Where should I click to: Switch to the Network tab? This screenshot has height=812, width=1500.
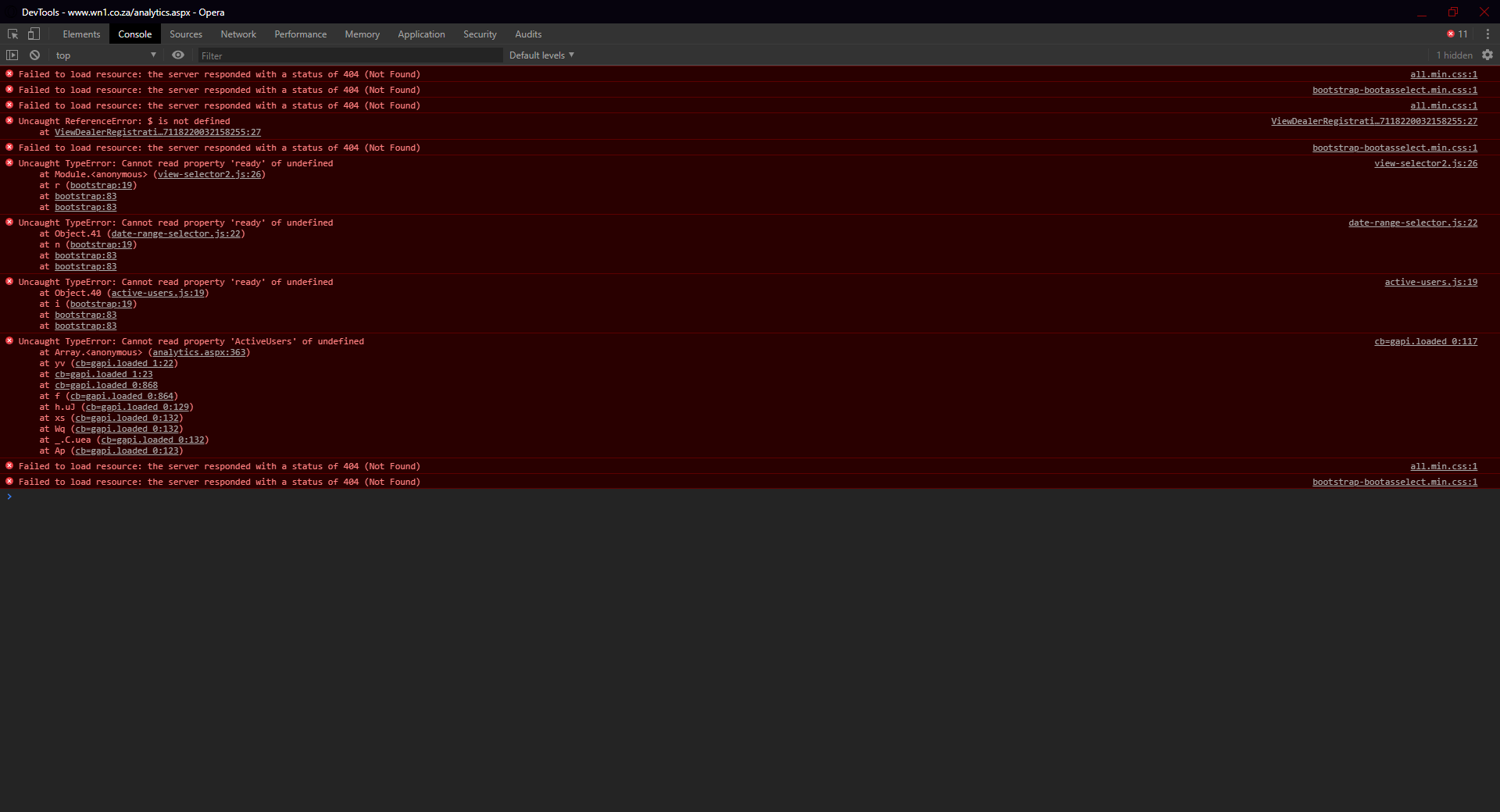tap(238, 34)
